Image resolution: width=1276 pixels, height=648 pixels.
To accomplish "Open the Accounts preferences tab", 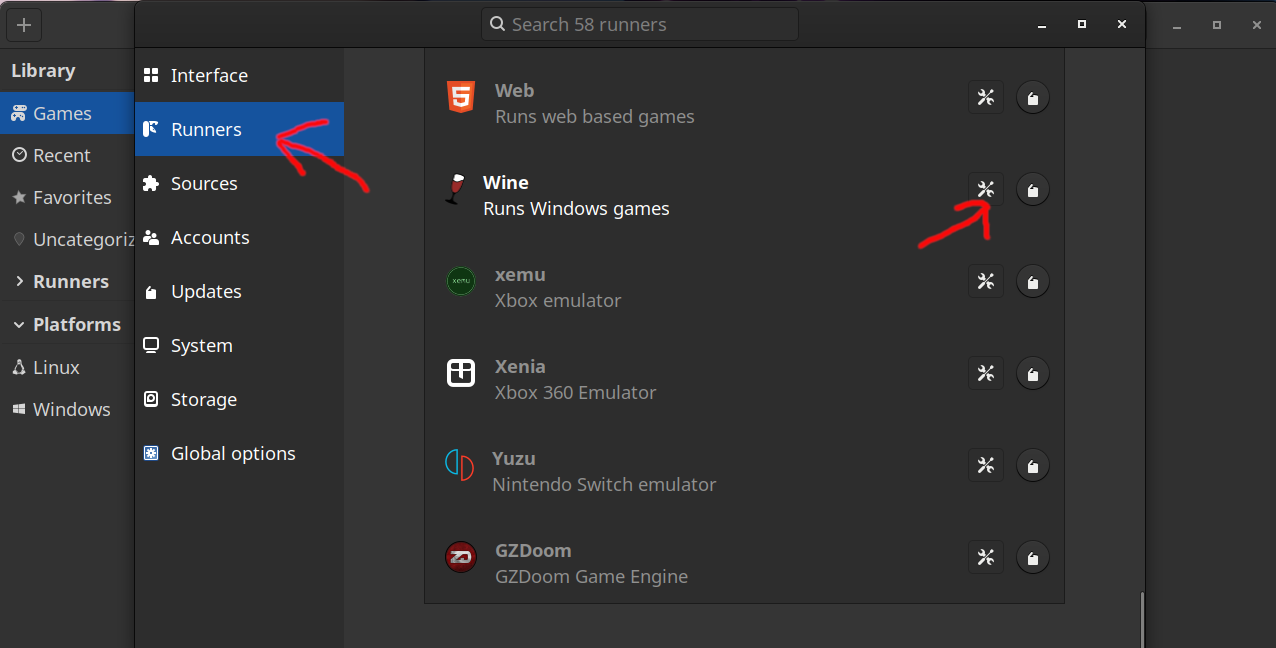I will pos(240,237).
